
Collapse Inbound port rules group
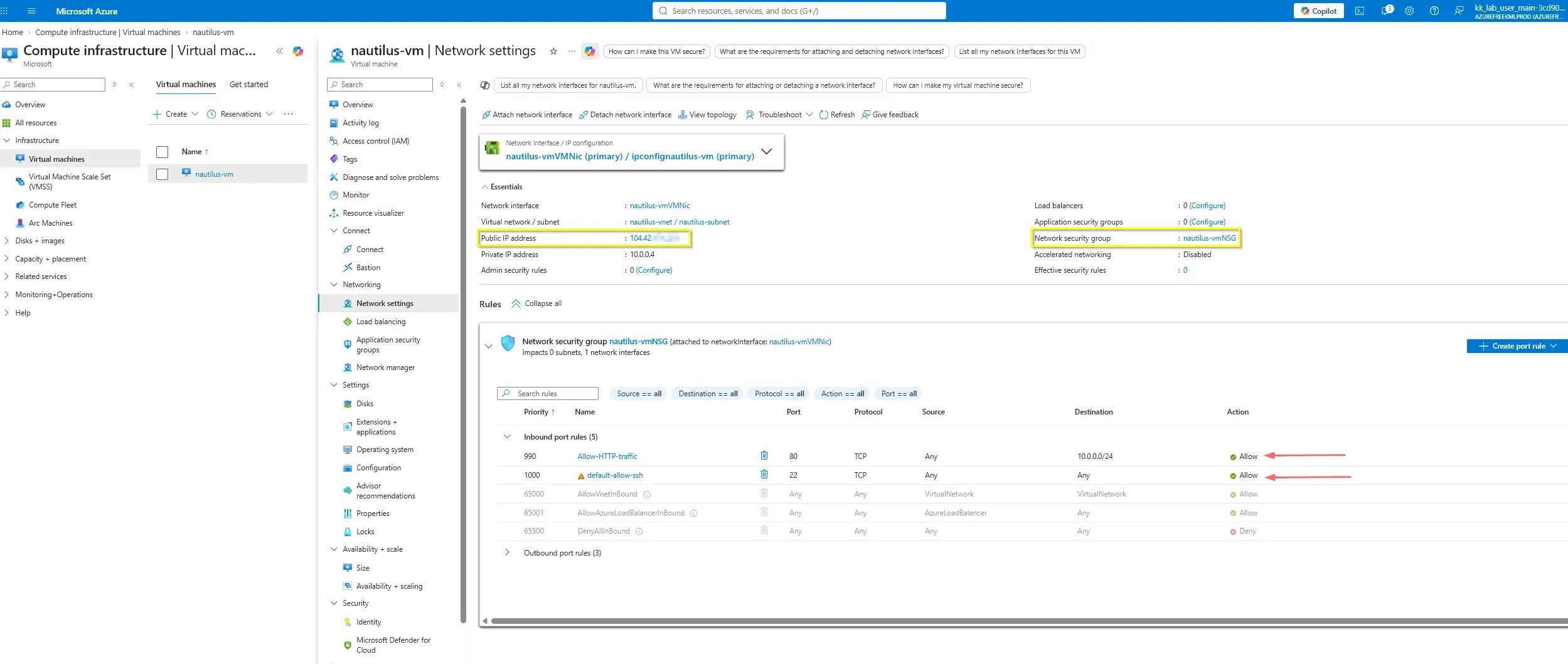tap(507, 436)
